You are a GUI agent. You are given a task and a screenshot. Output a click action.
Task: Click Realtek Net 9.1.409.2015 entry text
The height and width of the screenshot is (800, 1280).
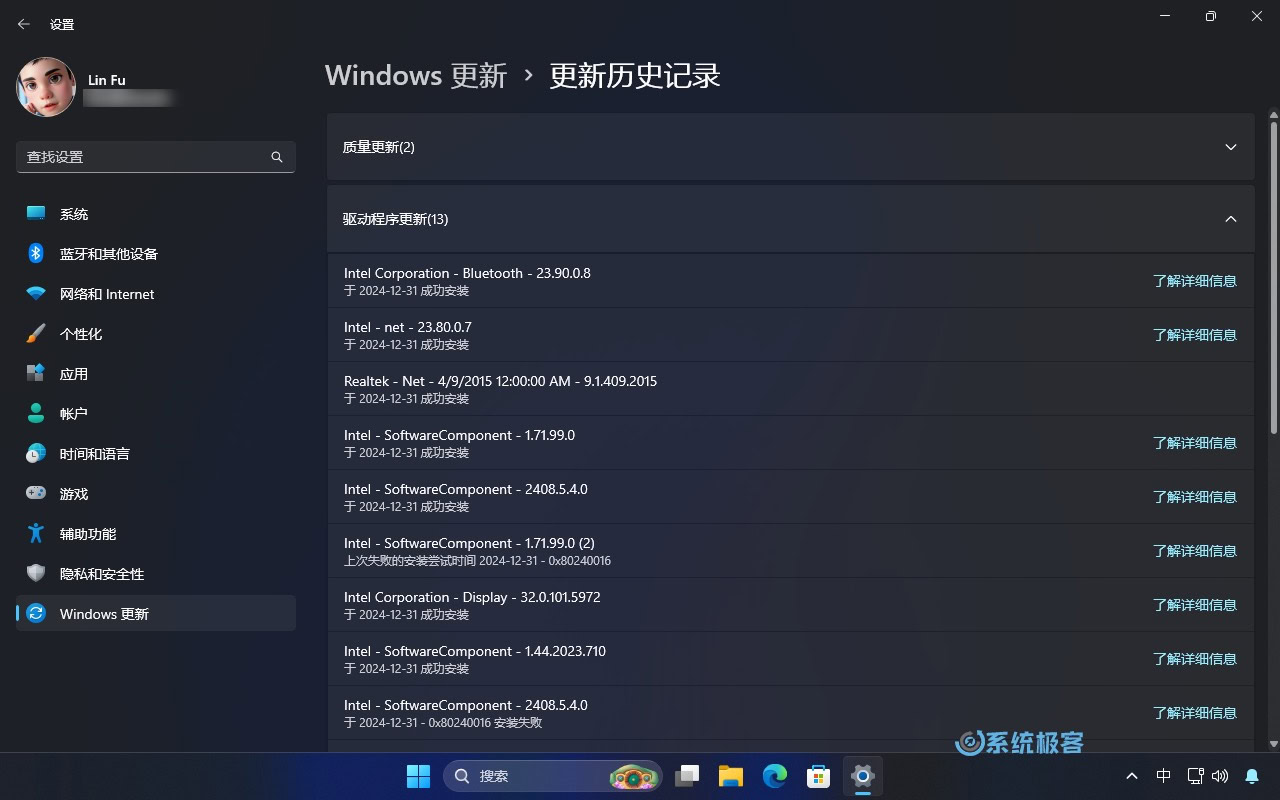500,381
